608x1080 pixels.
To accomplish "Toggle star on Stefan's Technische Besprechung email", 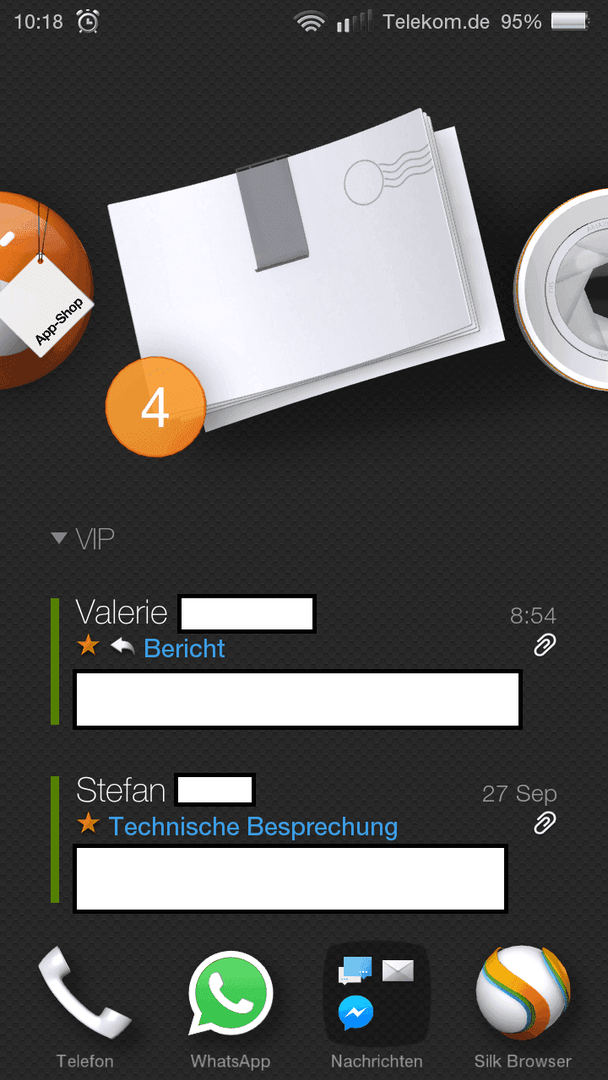I will point(87,823).
